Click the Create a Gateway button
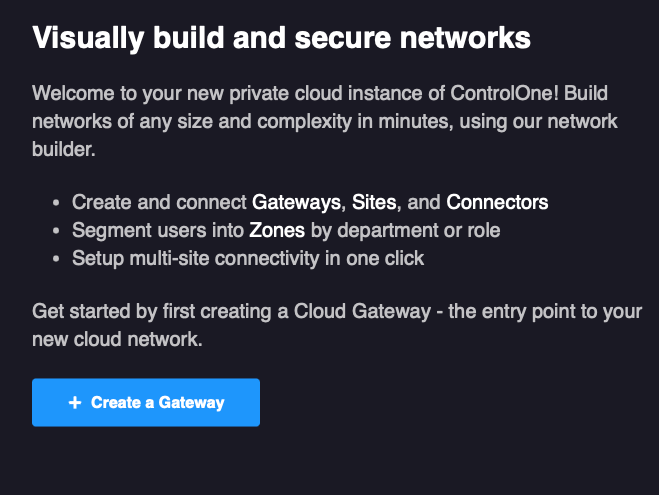659x495 pixels. coord(146,403)
